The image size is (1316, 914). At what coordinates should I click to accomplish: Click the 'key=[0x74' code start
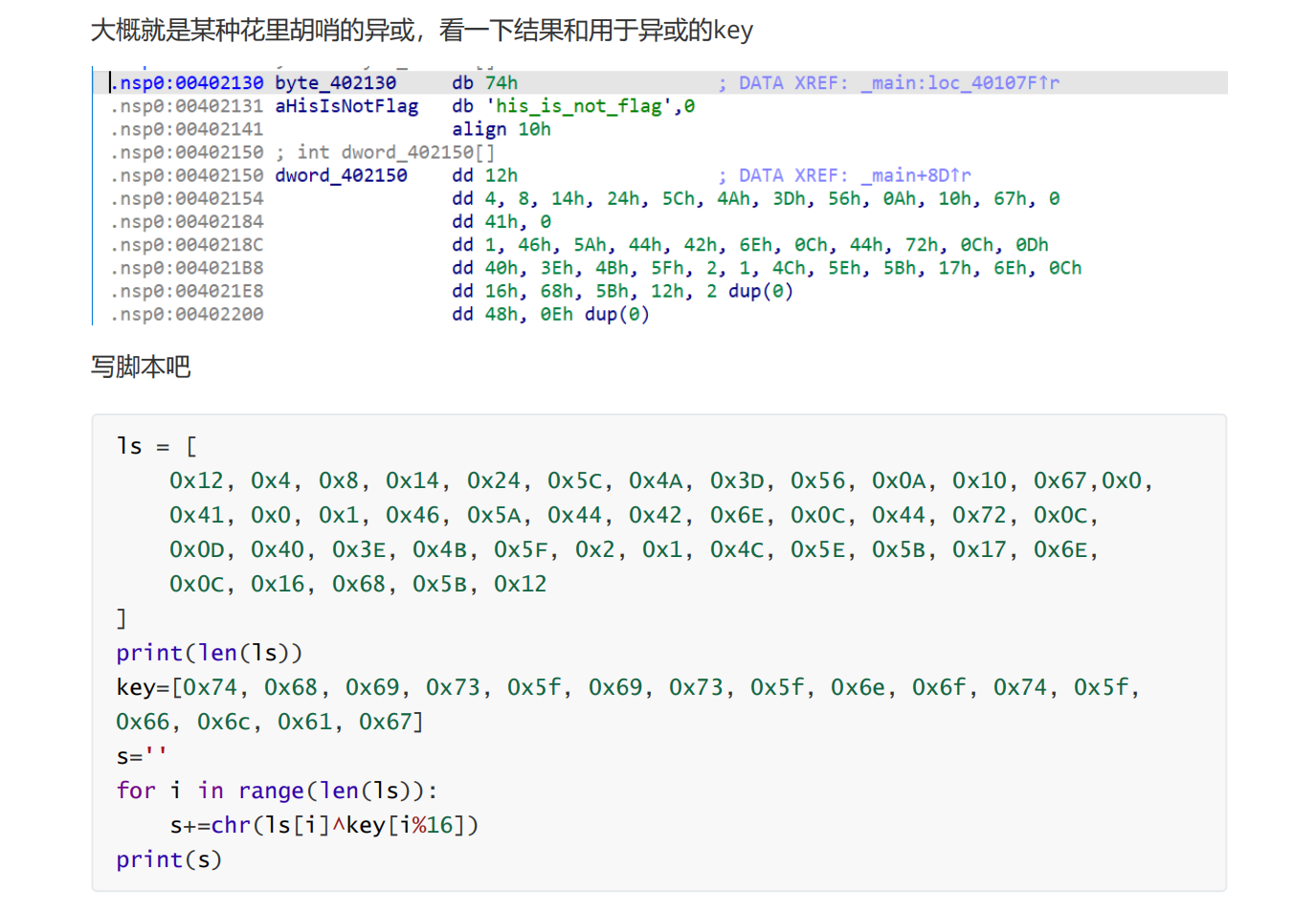[177, 687]
